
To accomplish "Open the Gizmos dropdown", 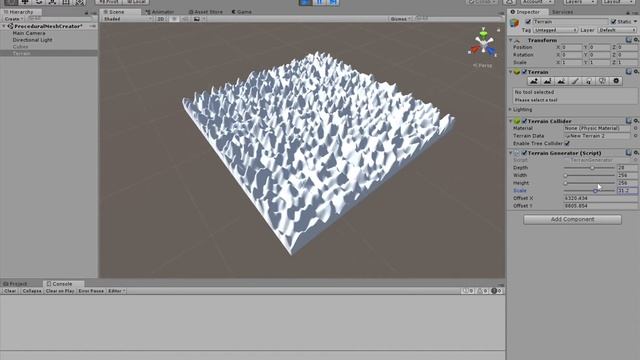I will pos(400,19).
